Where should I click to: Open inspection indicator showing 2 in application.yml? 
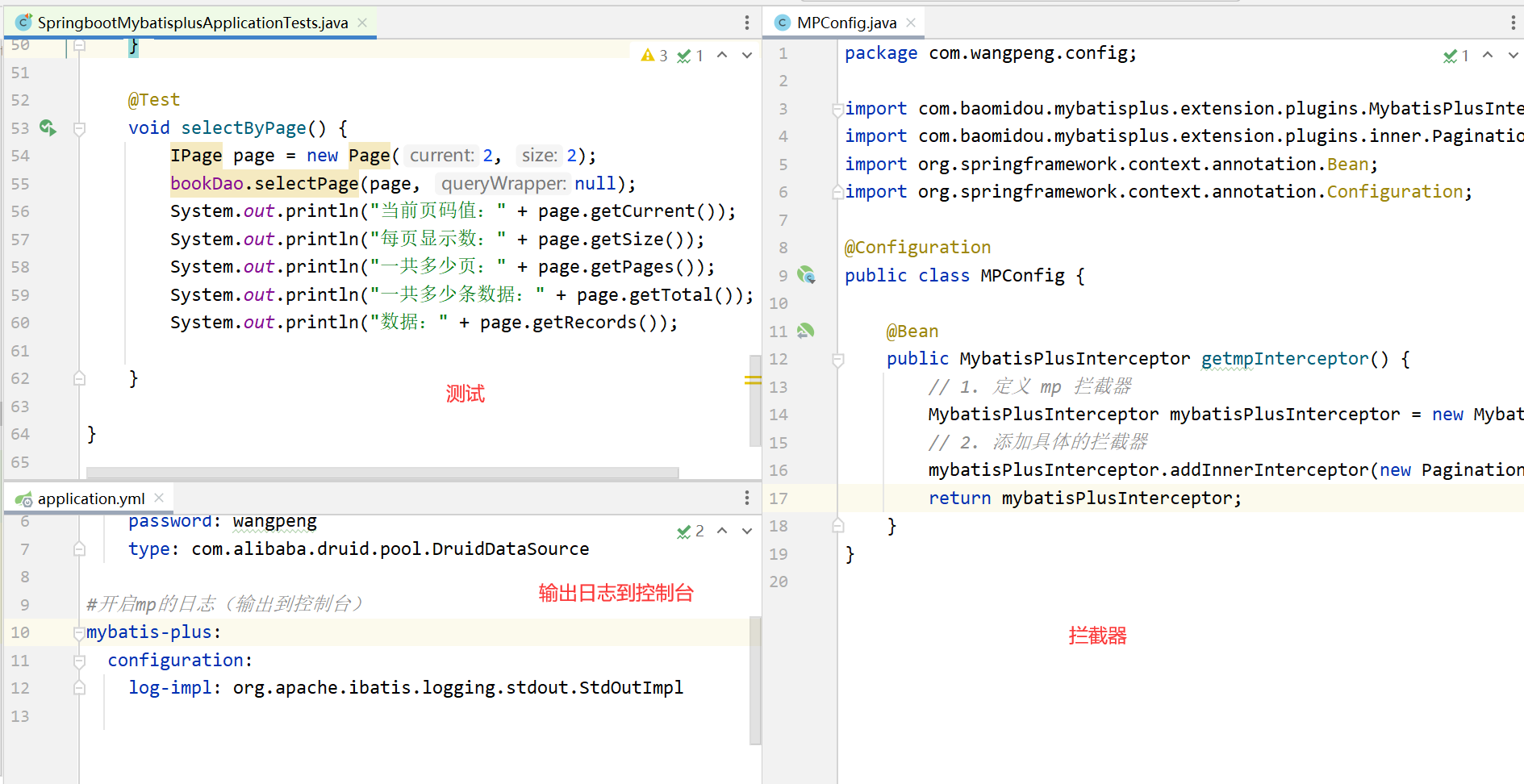[x=691, y=531]
